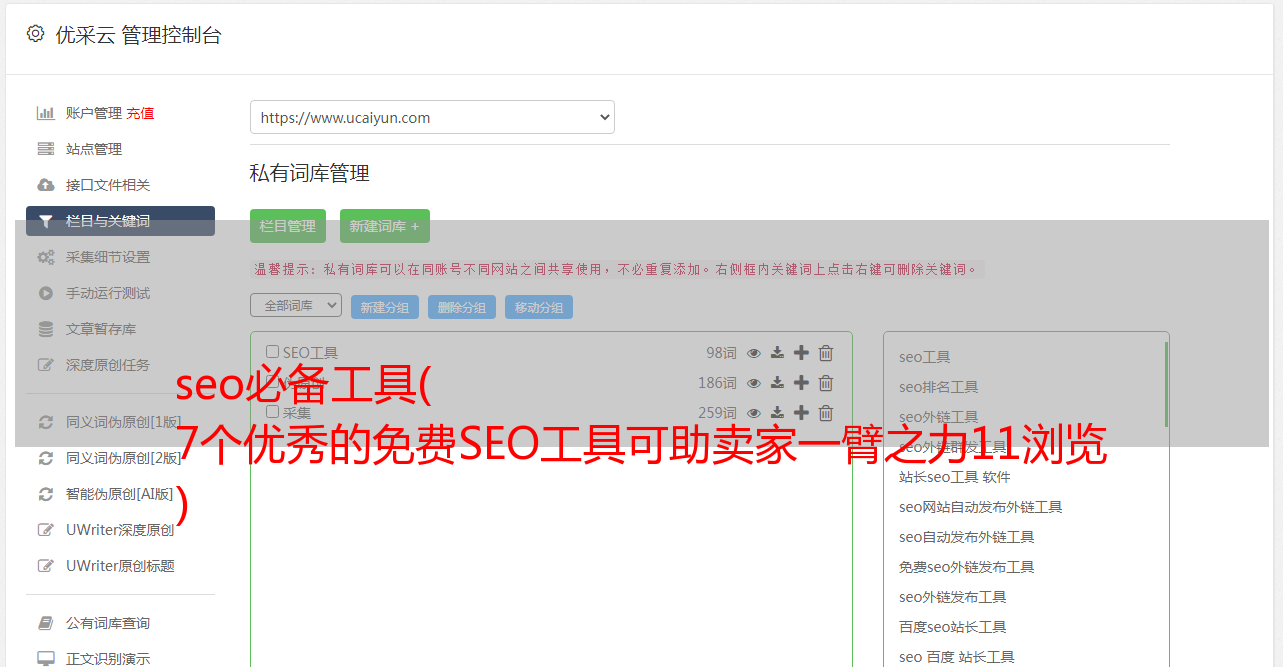Click refresh icon of 智能伪原创[AI版]
This screenshot has height=667, width=1283.
[x=46, y=494]
